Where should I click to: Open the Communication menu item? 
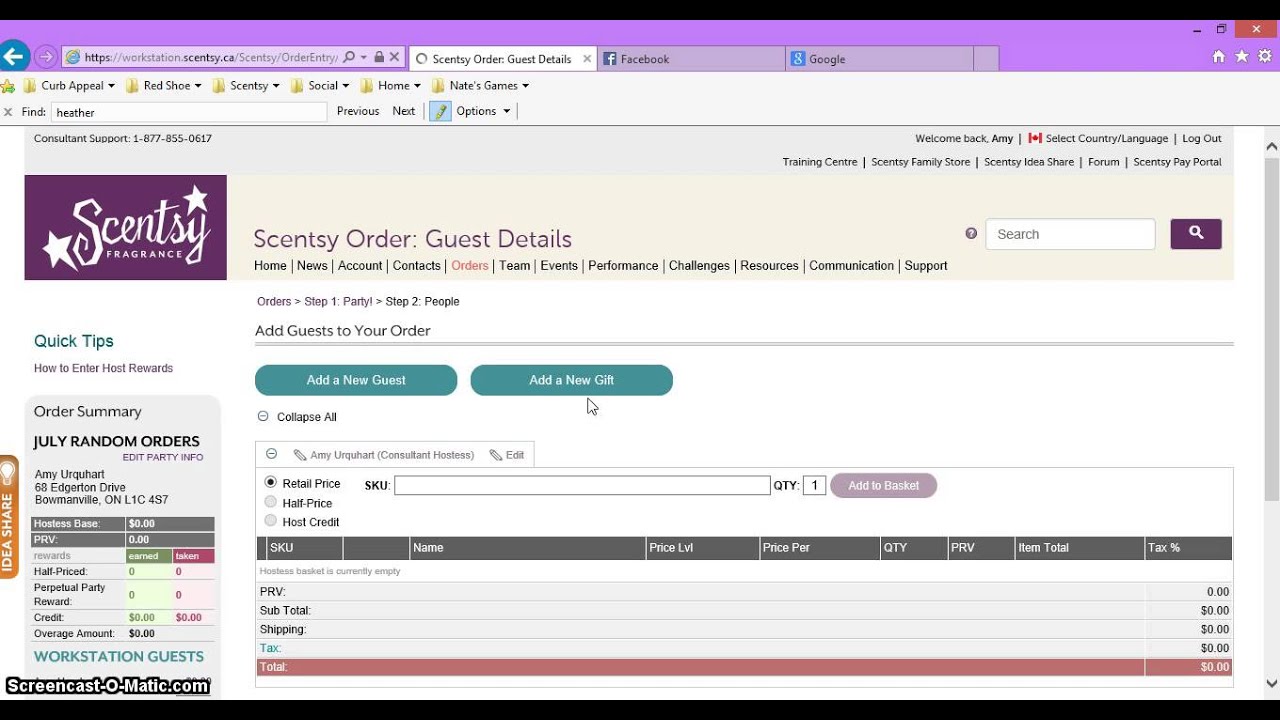point(852,265)
